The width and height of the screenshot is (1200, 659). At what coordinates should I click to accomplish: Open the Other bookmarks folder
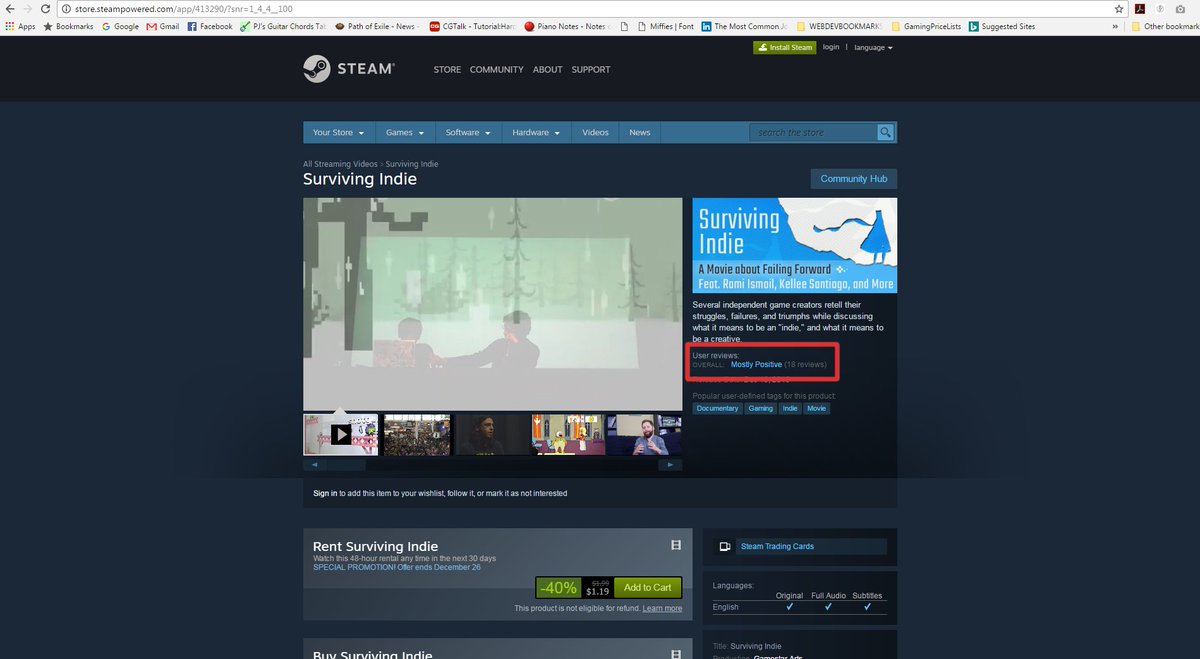coord(1165,26)
